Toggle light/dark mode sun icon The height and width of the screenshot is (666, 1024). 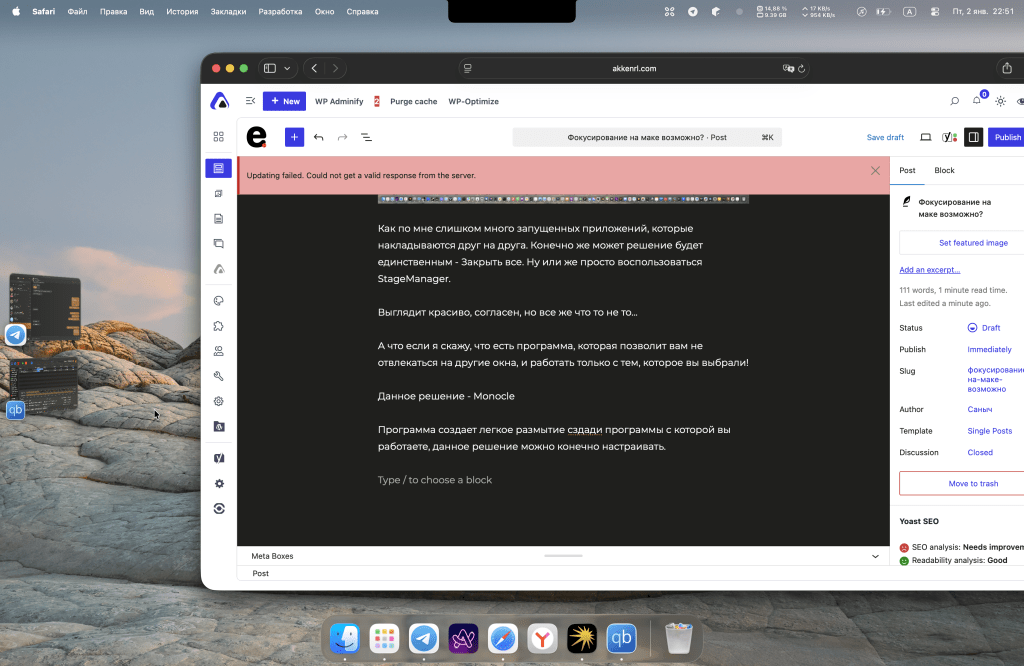pos(1000,101)
